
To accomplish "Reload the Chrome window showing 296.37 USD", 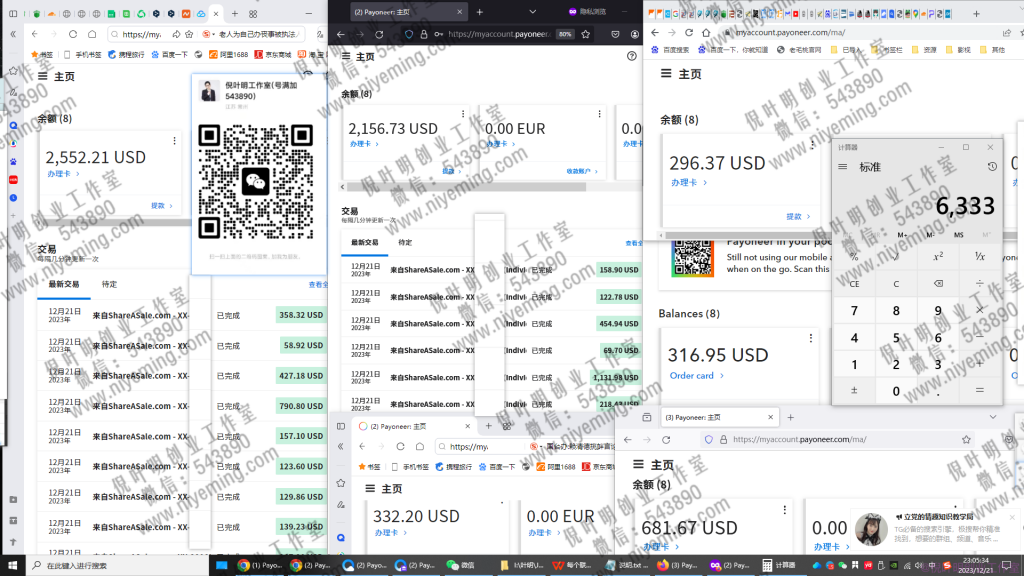I will pos(689,32).
